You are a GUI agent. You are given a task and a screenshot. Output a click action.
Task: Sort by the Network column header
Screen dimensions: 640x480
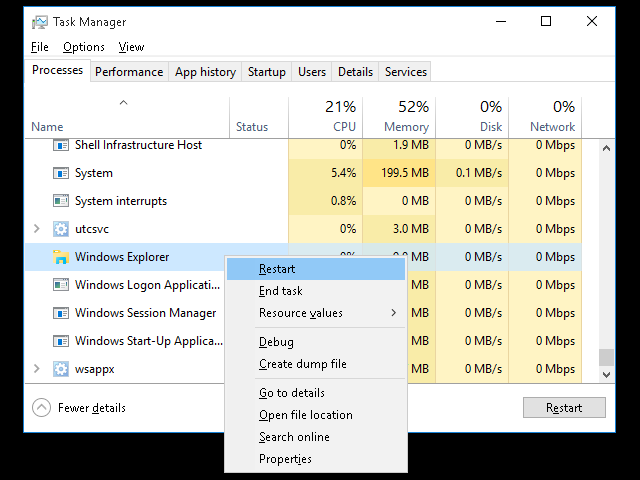[545, 117]
